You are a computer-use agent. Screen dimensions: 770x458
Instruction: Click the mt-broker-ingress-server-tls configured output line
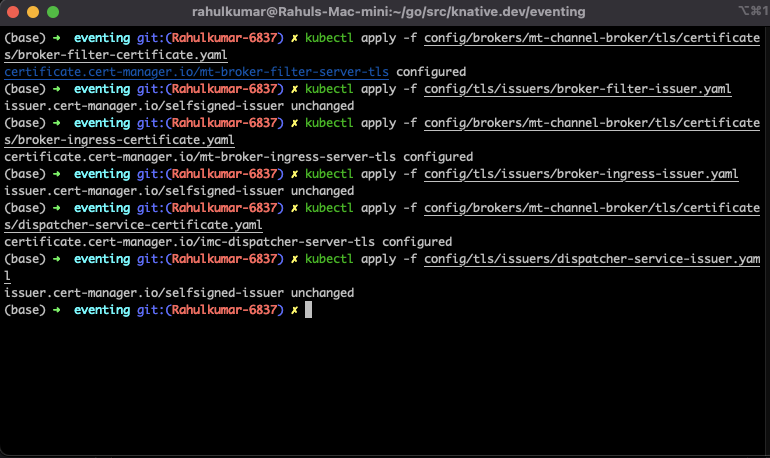tap(239, 157)
